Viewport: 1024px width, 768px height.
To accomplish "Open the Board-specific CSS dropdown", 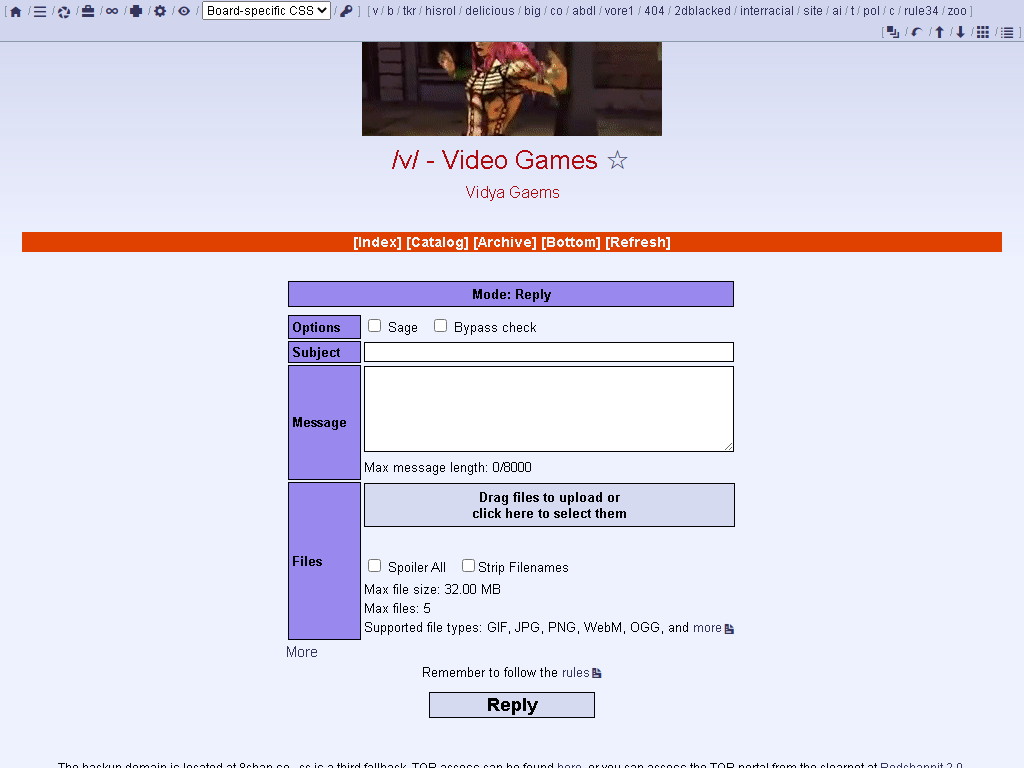I will click(266, 11).
